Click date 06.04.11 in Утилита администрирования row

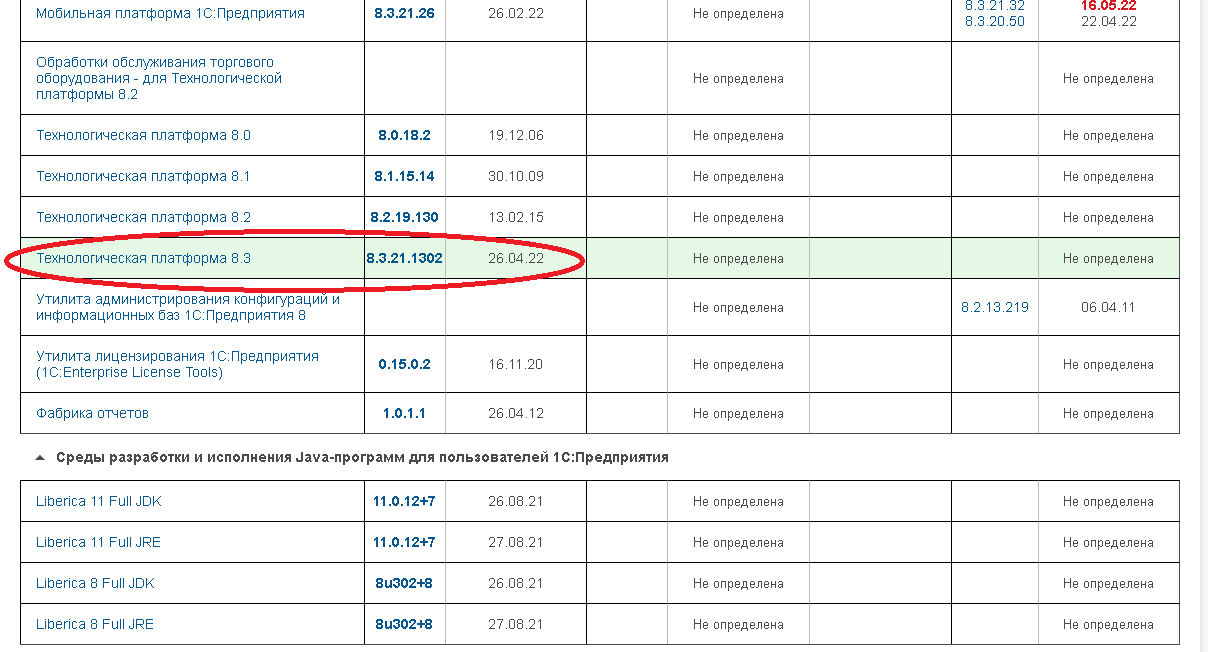[x=1108, y=307]
